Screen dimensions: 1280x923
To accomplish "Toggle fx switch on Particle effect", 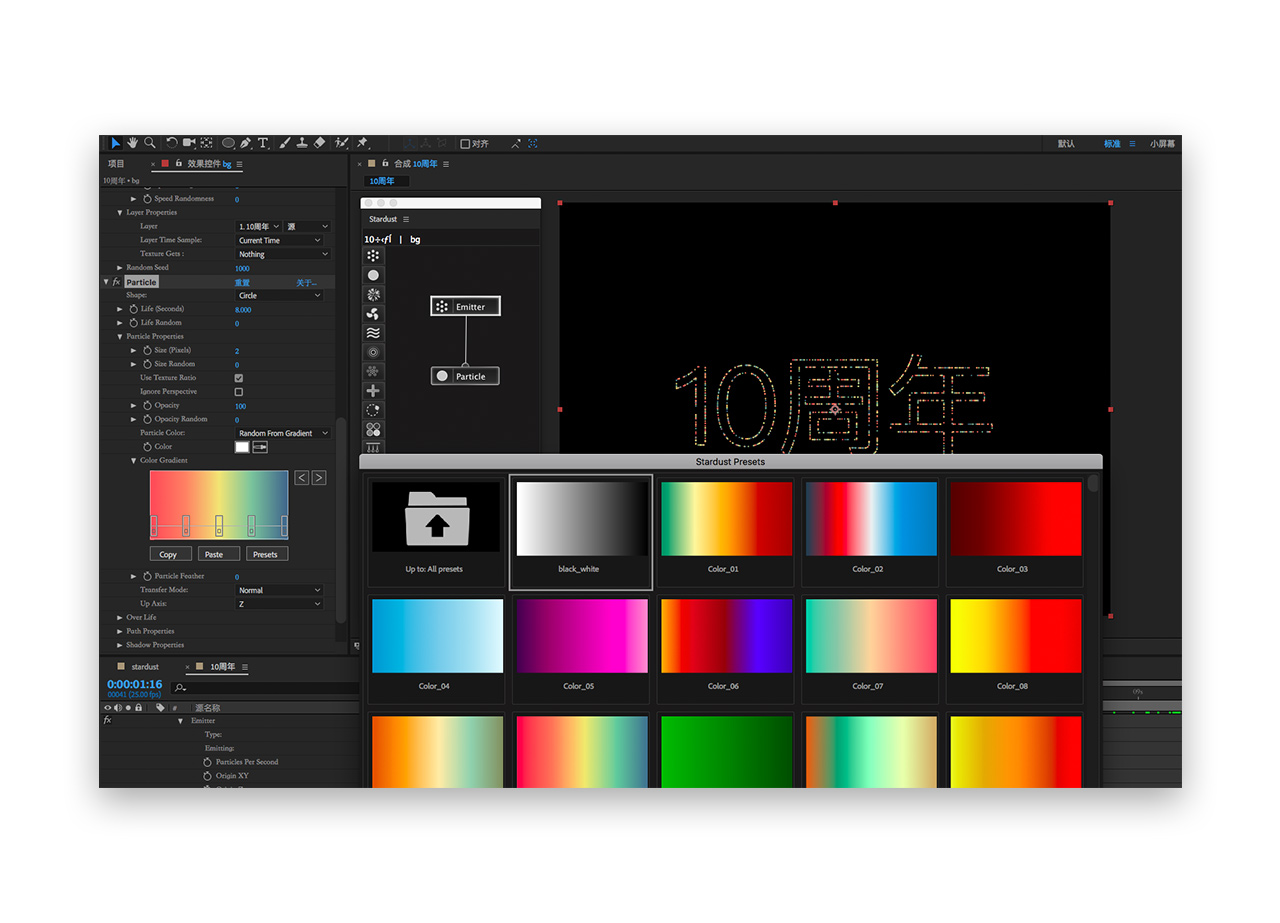I will click(x=116, y=282).
